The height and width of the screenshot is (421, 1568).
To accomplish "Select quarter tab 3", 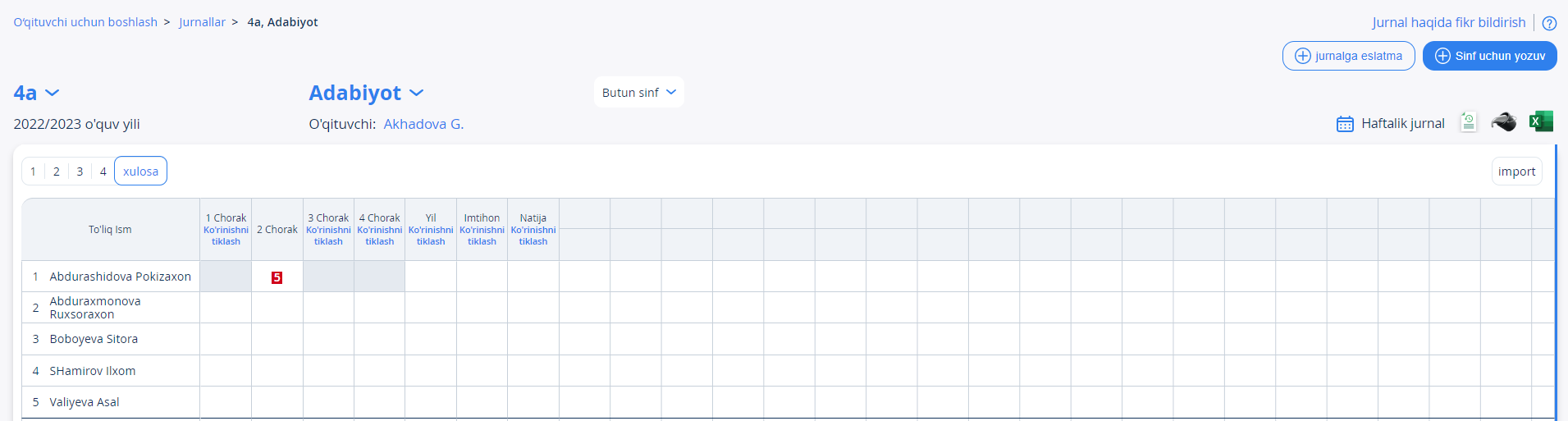I will (x=80, y=172).
